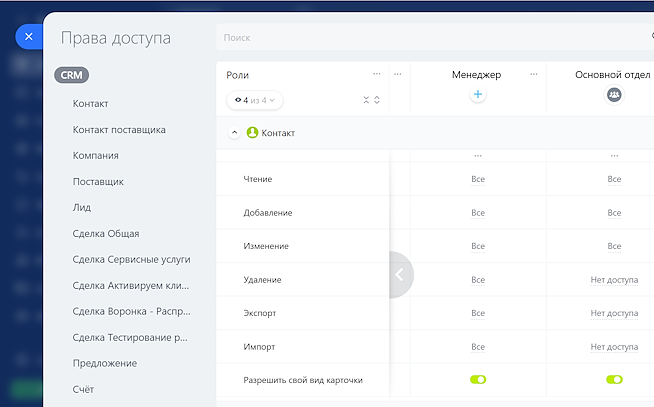This screenshot has height=407, width=654.
Task: Change Менеджер Удаление value
Action: 478,280
